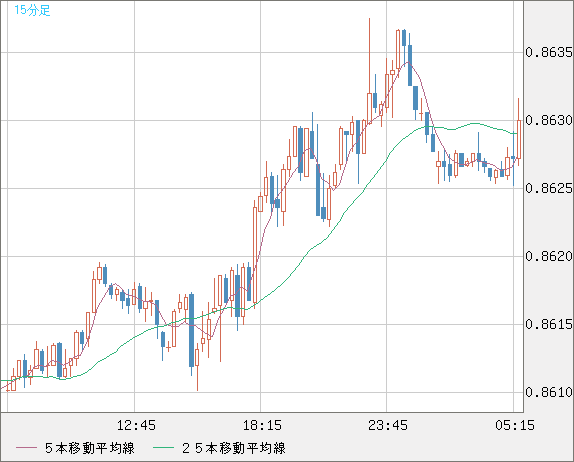
Task: Click the 5本移動平均線 legend label
Action: (90, 448)
